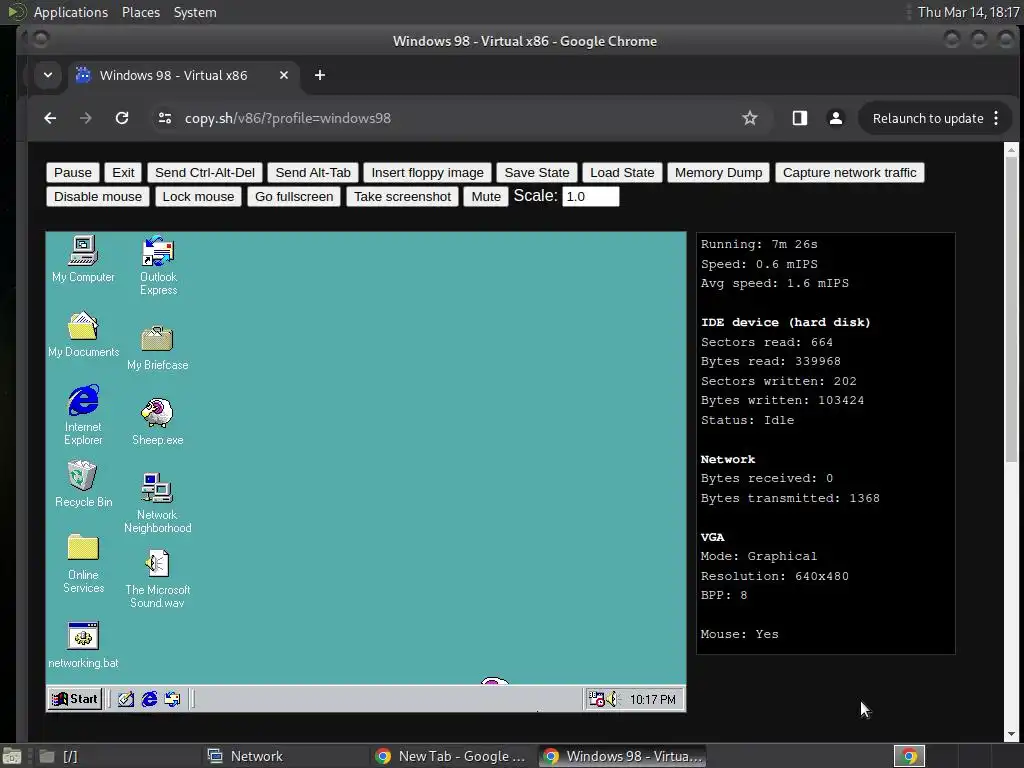Send Ctrl-Alt-Del to the emulator
The height and width of the screenshot is (768, 1024).
point(205,172)
